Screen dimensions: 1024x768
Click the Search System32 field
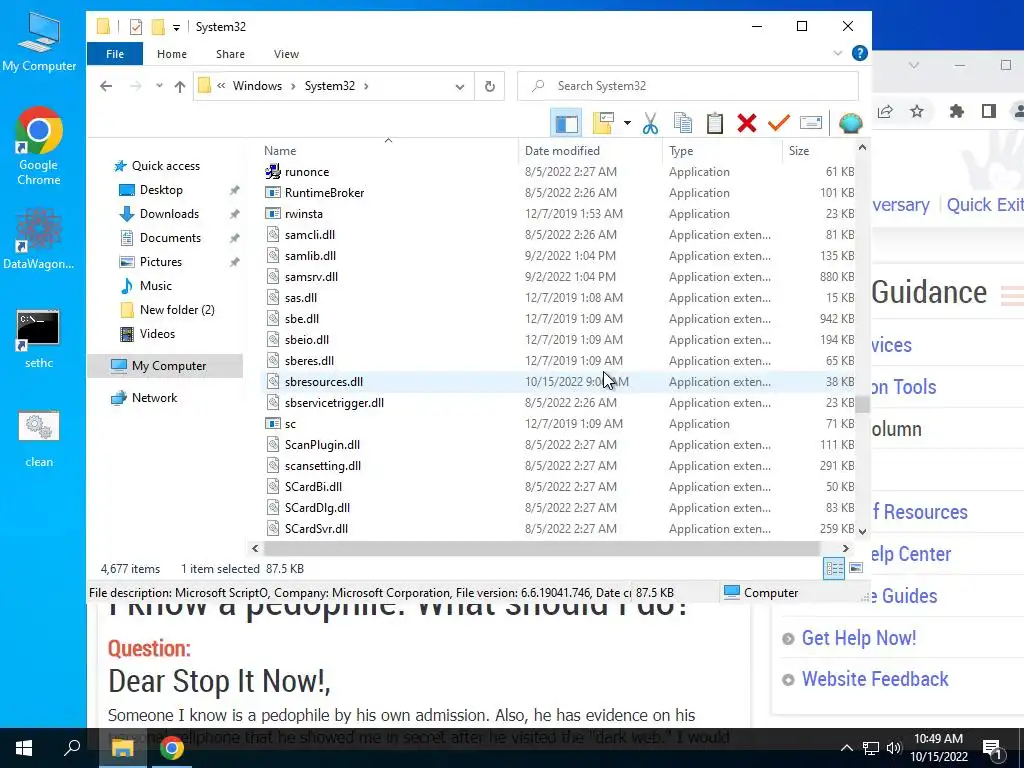coord(688,86)
